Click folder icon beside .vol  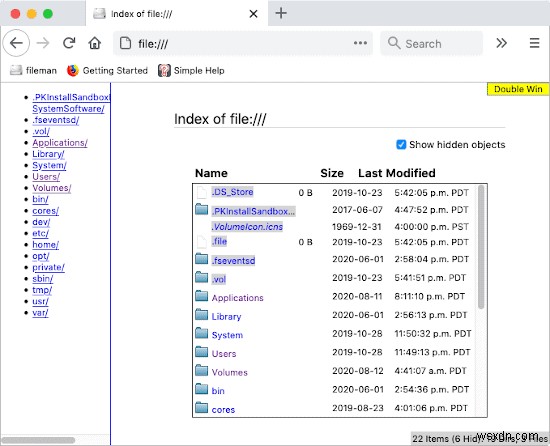coord(202,277)
